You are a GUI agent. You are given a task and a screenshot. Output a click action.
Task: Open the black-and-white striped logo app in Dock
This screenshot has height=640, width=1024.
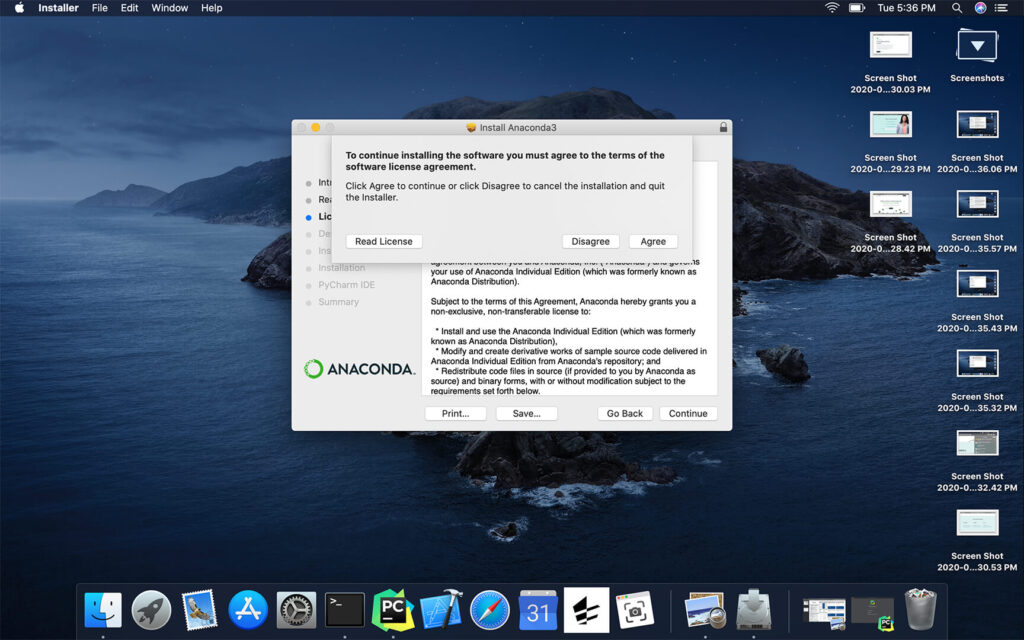(x=586, y=611)
